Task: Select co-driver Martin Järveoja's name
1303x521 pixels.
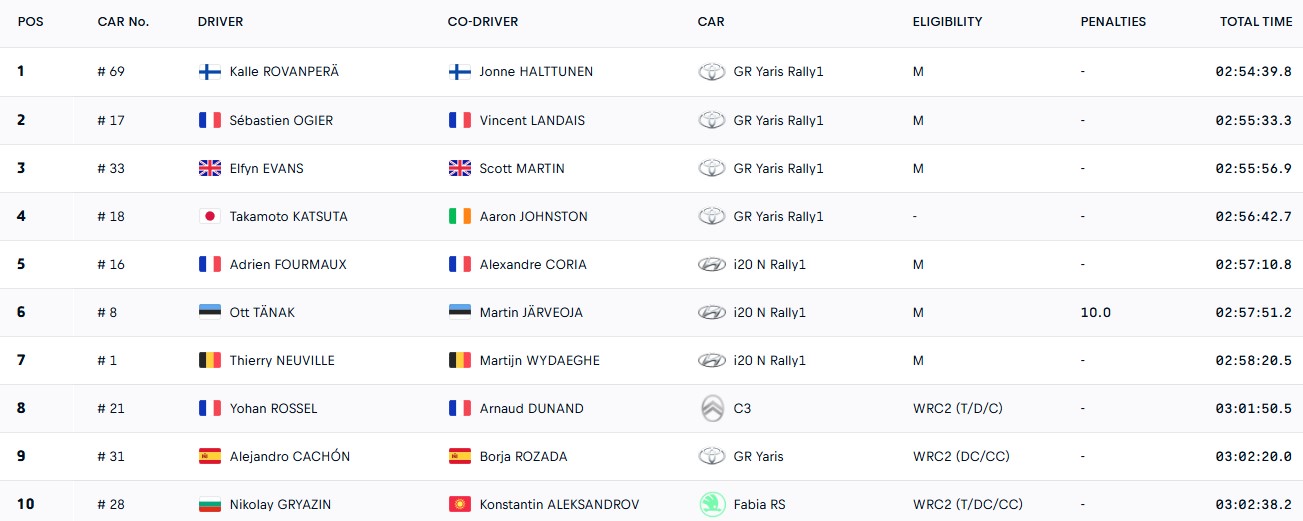Action: click(531, 312)
